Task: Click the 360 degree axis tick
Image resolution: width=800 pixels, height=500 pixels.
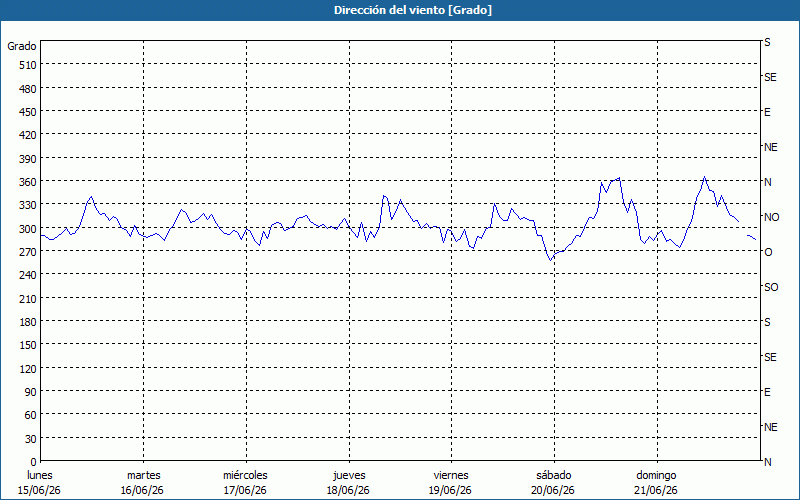Action: point(28,182)
